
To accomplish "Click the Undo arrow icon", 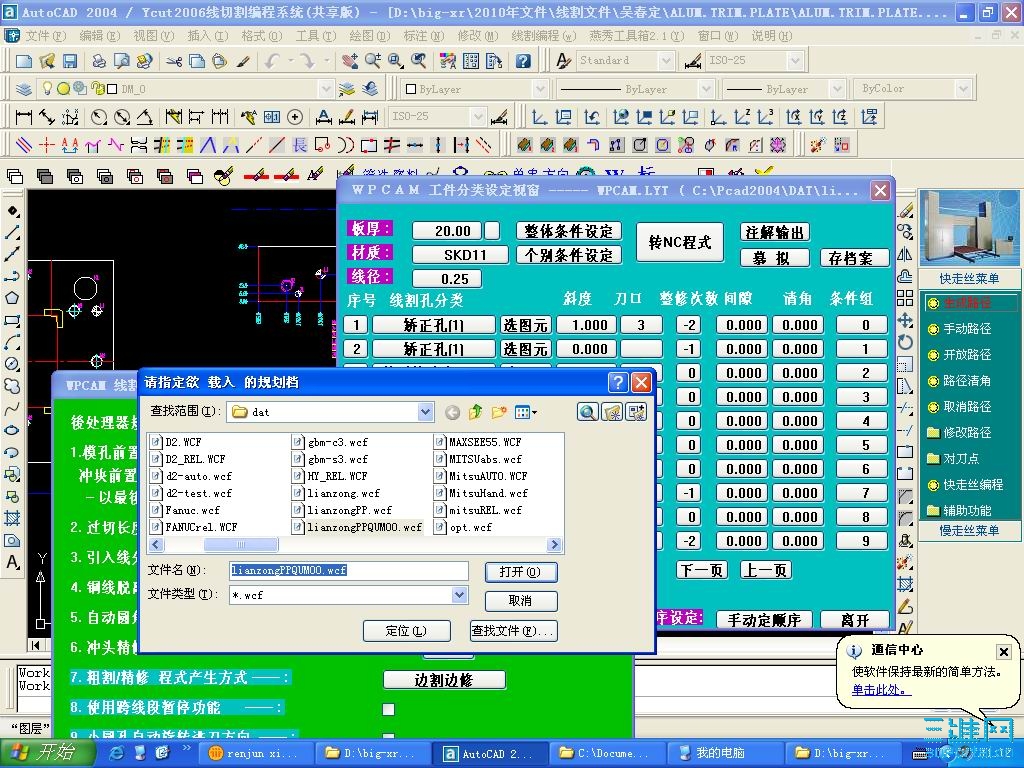I will (x=272, y=61).
